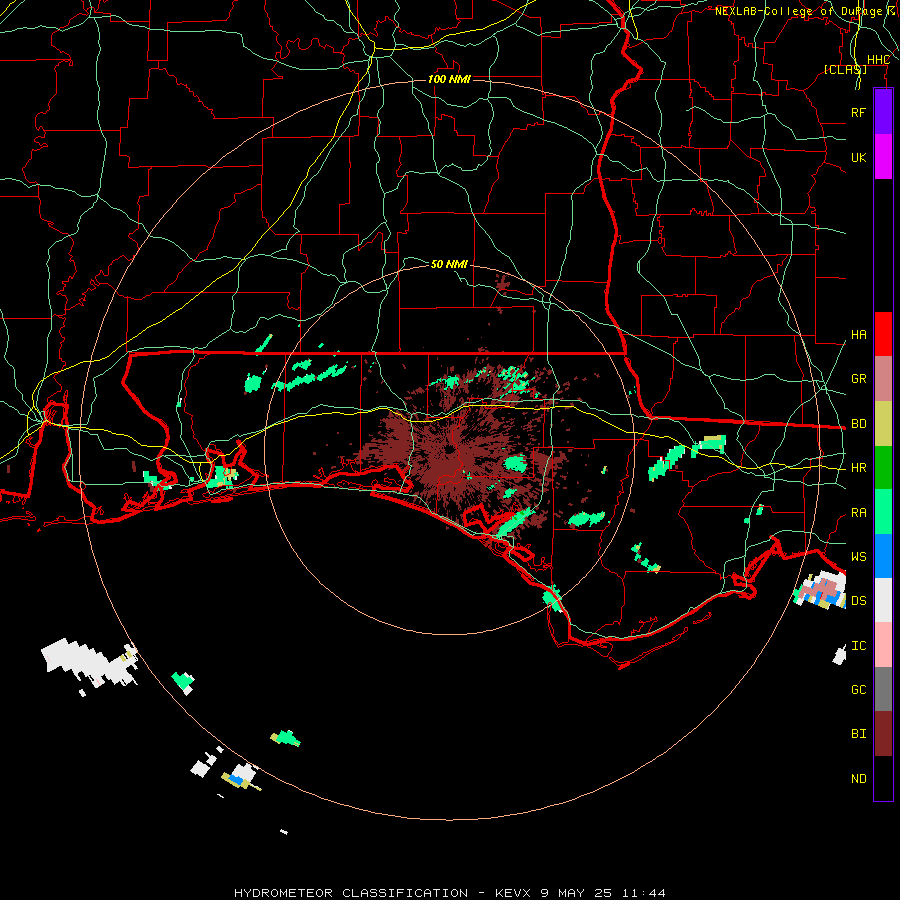Click the RA legend label
900x900 pixels.
pos(858,513)
